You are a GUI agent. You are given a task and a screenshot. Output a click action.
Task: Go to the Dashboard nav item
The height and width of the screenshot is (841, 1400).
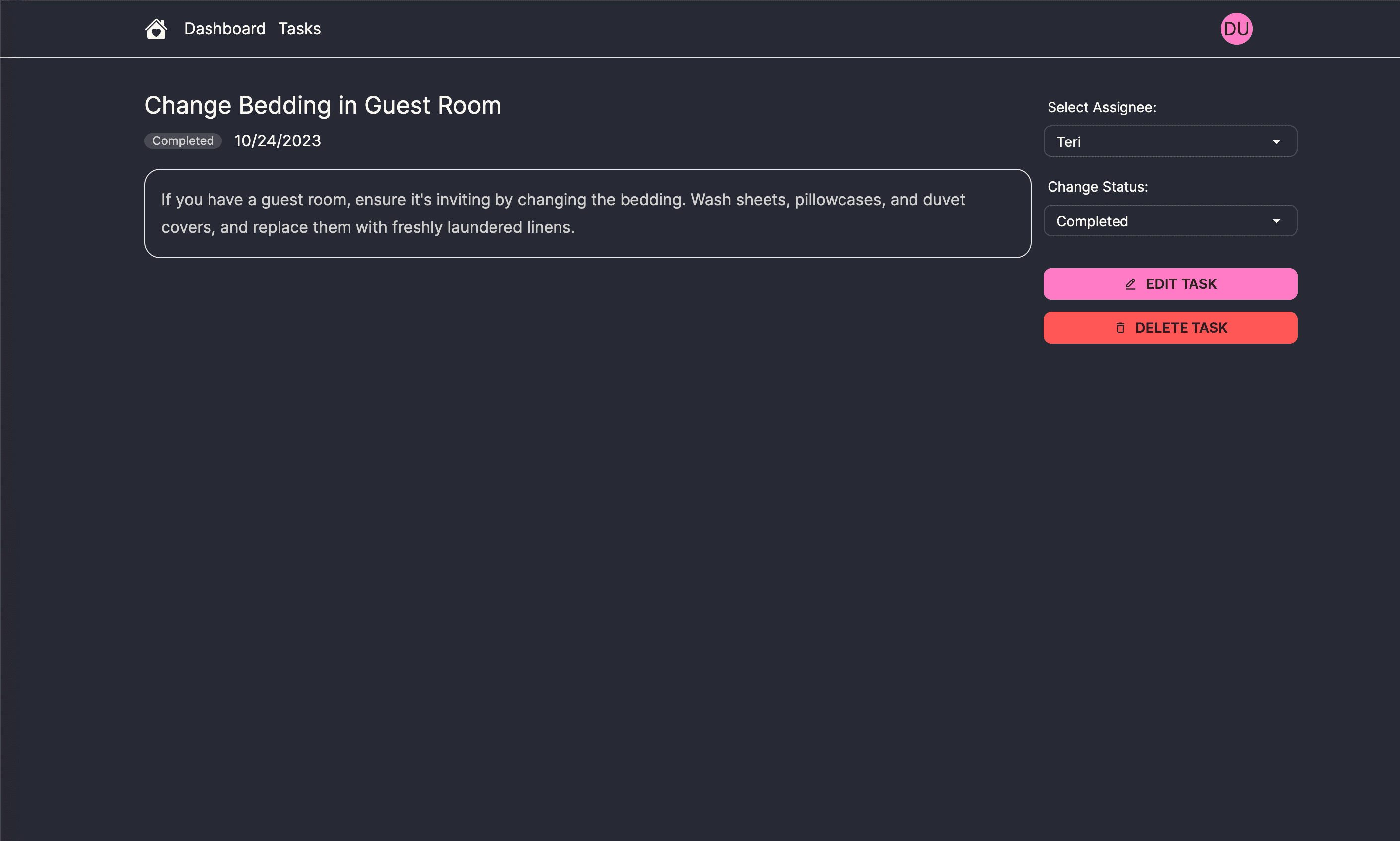tap(224, 29)
